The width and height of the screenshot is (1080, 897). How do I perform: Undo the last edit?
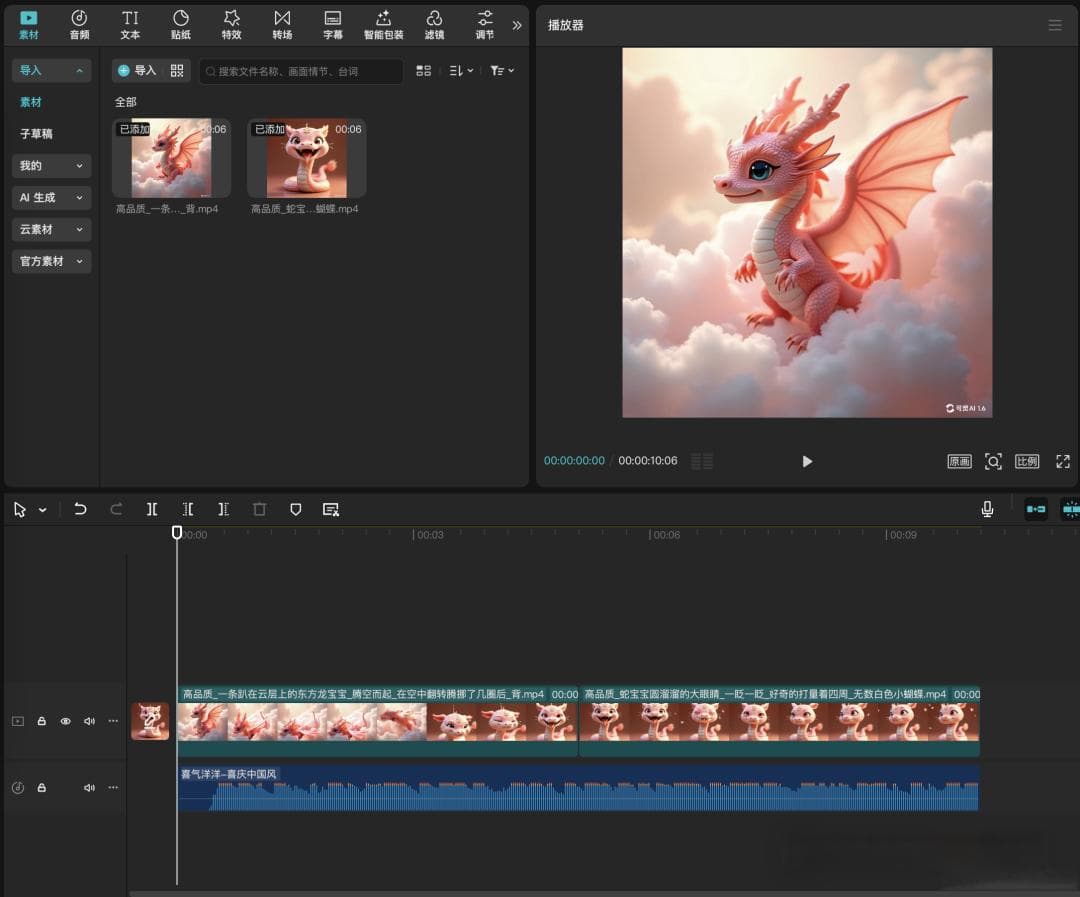point(80,509)
